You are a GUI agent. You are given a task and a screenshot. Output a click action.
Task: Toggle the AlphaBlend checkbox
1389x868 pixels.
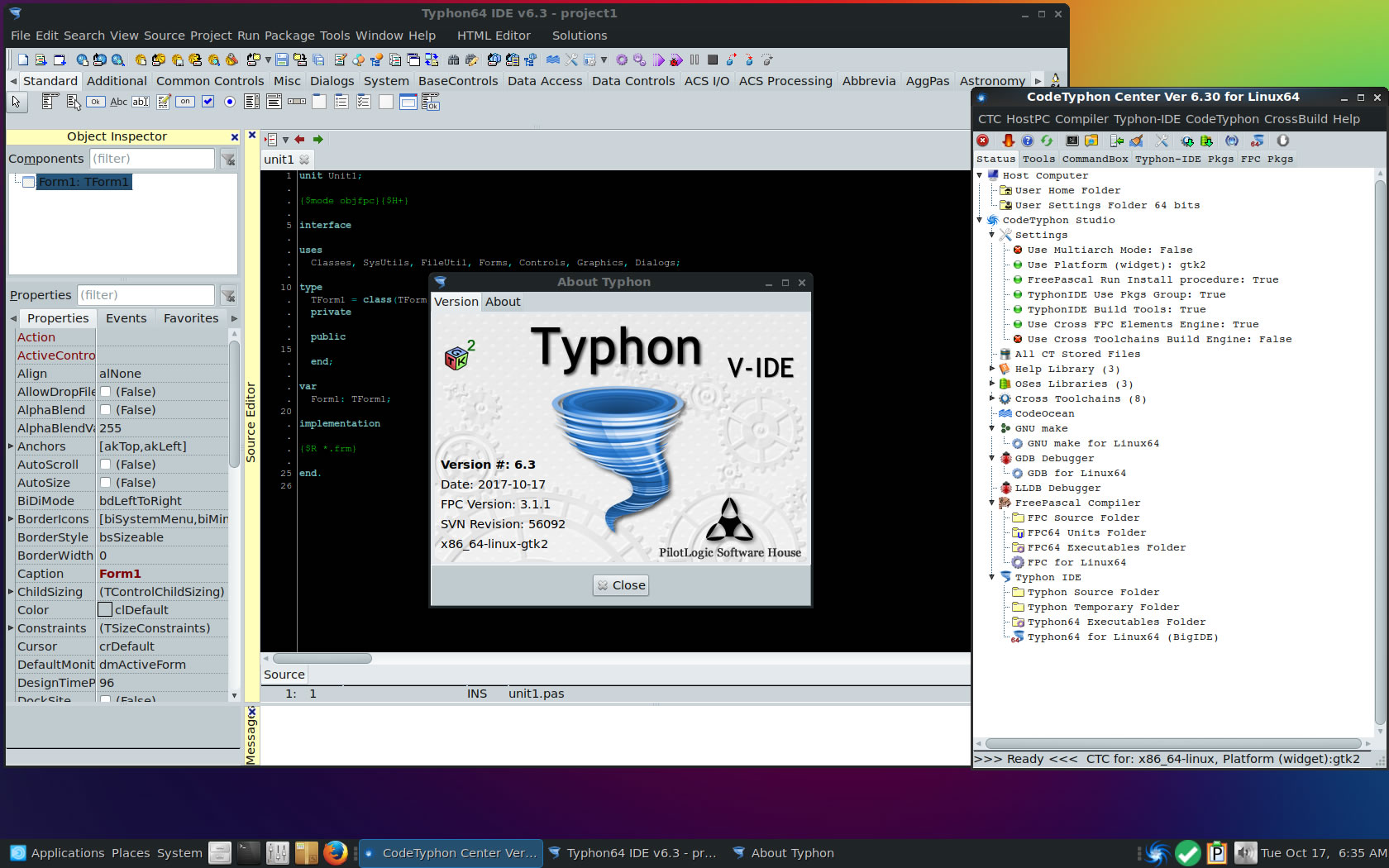click(x=106, y=410)
